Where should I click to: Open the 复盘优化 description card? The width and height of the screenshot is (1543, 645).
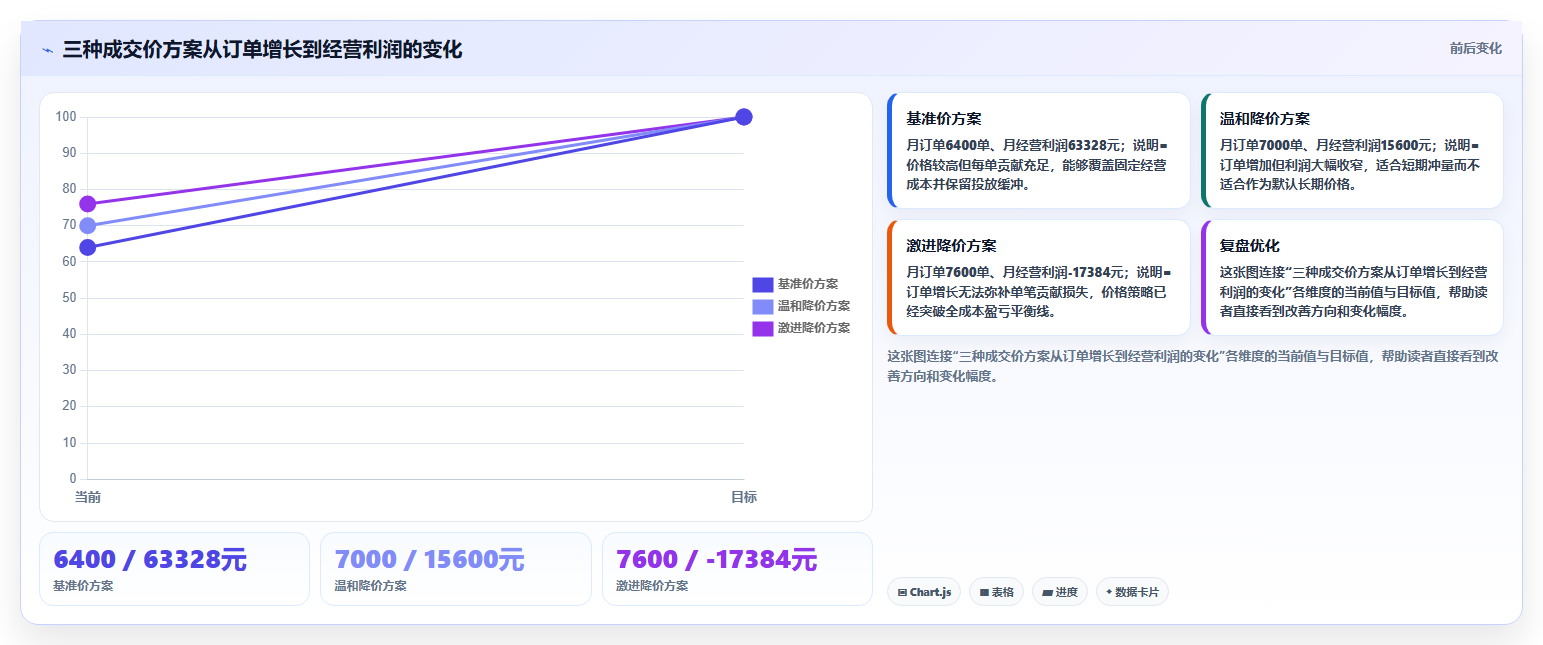pos(1352,277)
